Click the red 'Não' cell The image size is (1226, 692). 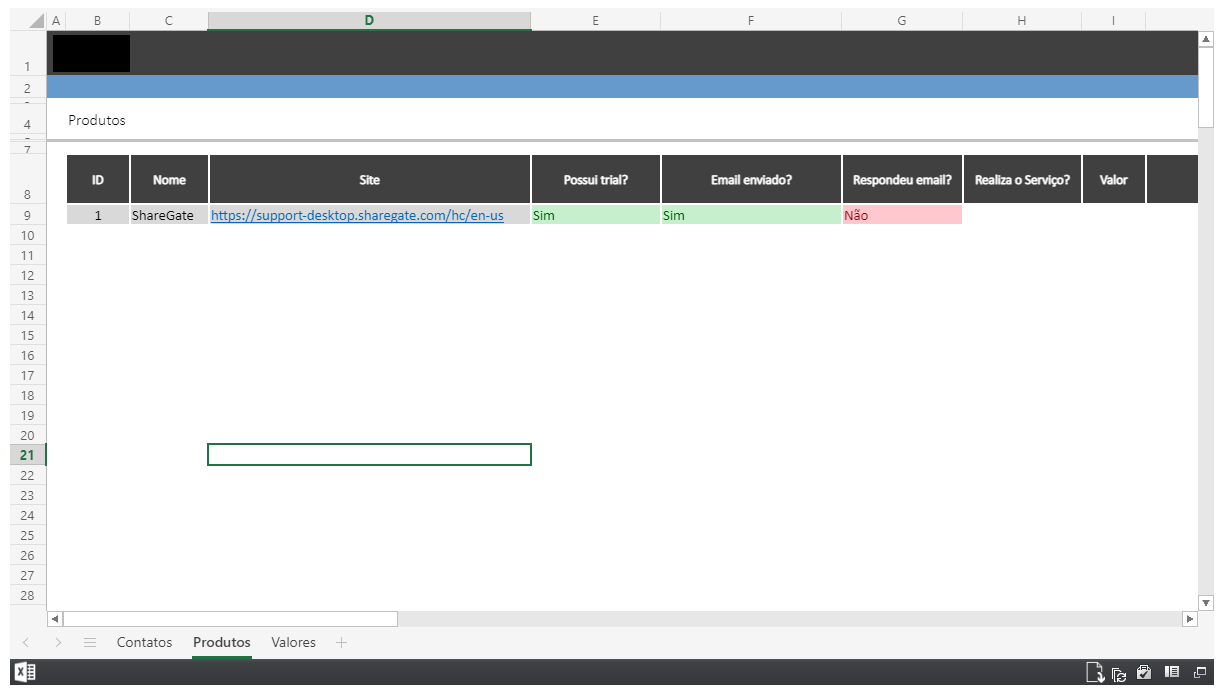[x=902, y=215]
